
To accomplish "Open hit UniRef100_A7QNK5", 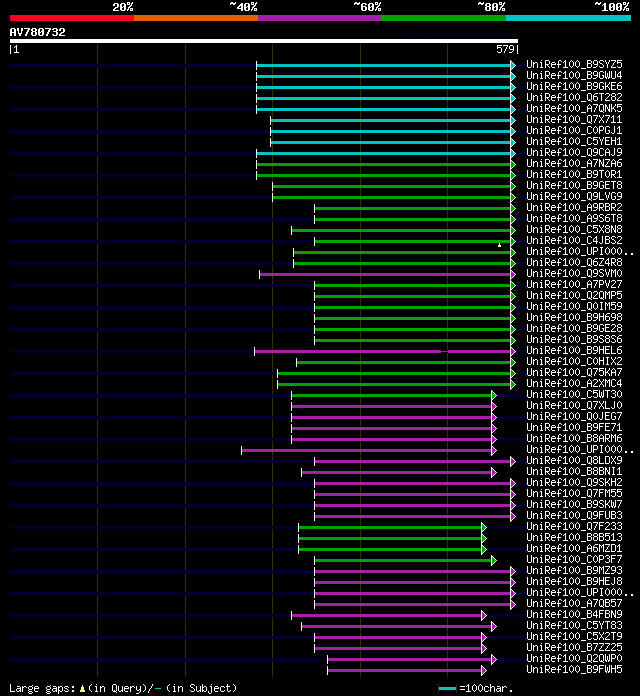I will 574,108.
